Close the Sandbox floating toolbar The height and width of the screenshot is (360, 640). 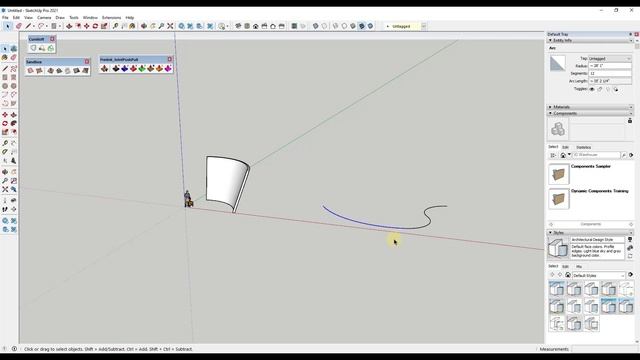tap(87, 62)
